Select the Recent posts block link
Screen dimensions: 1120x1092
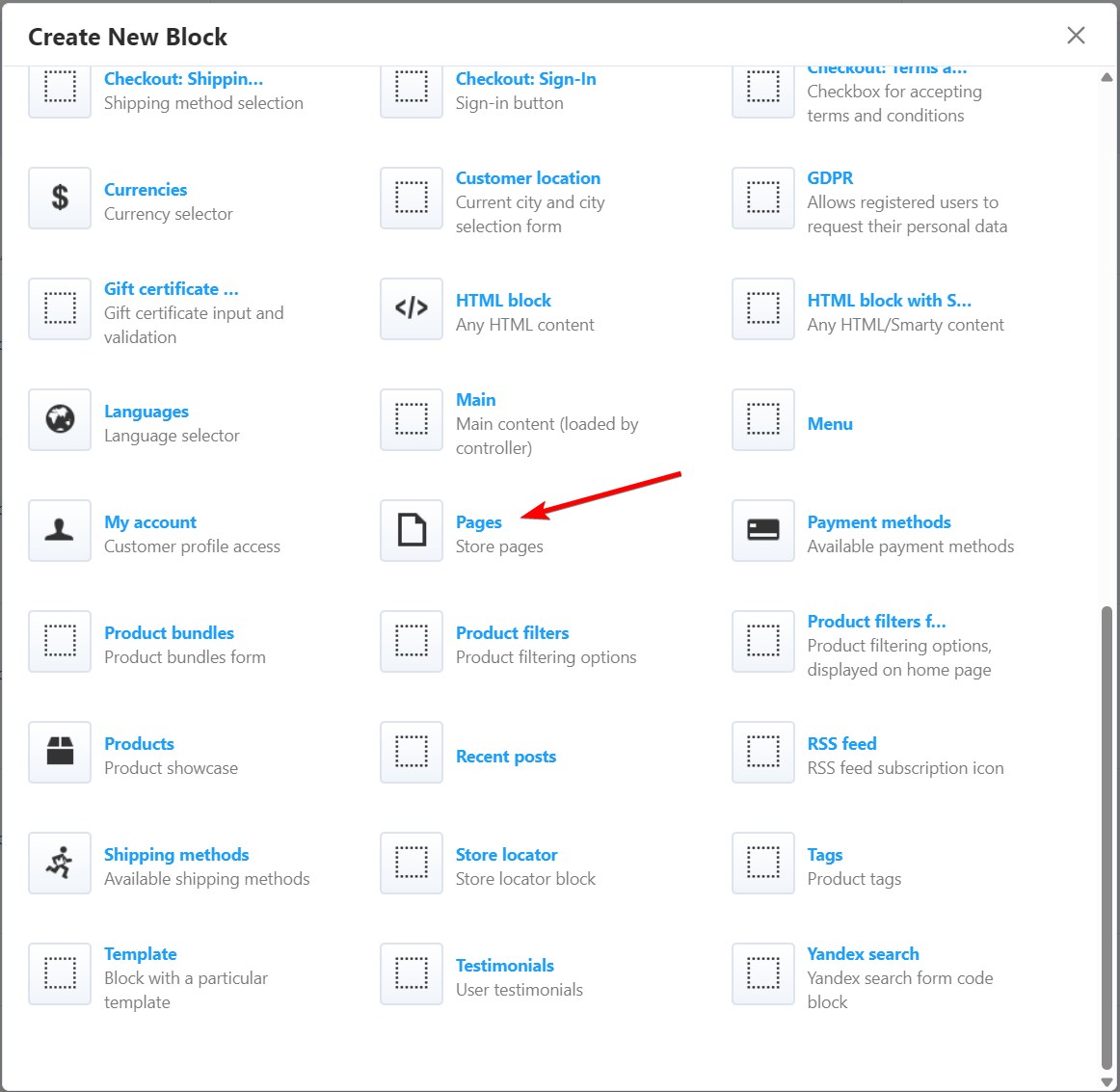[x=505, y=757]
